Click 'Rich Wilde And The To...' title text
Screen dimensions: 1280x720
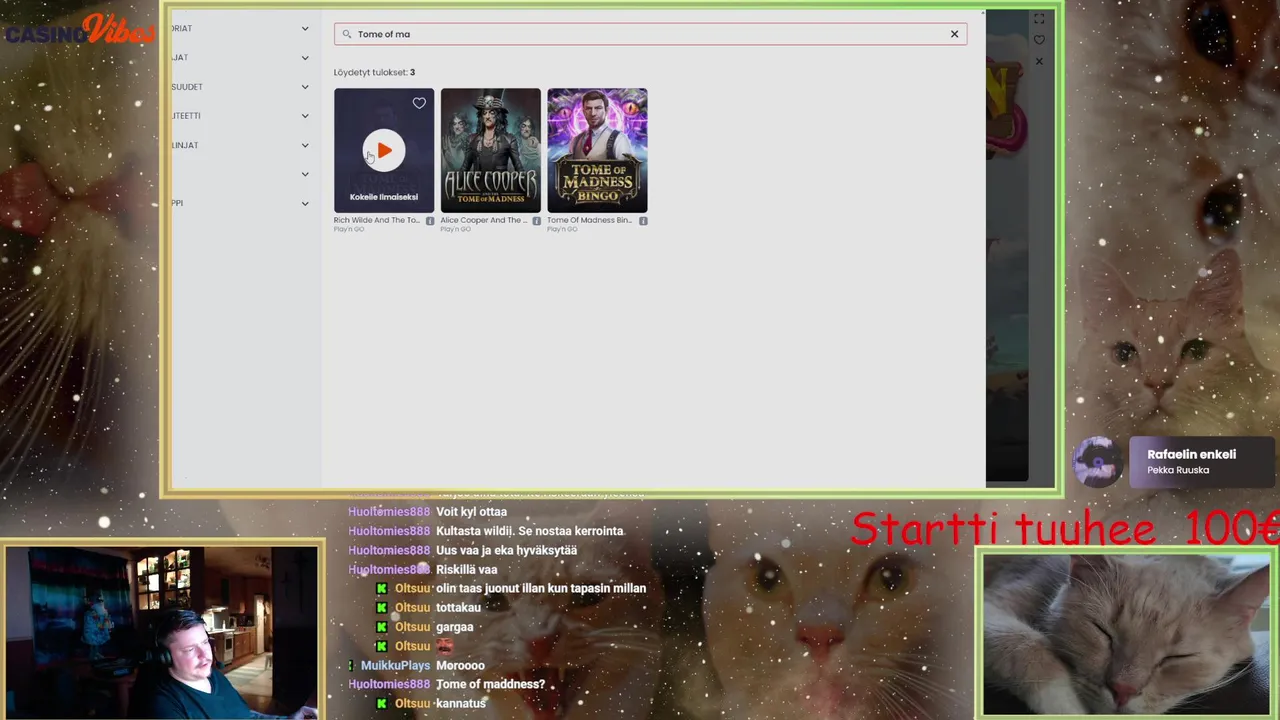(377, 220)
